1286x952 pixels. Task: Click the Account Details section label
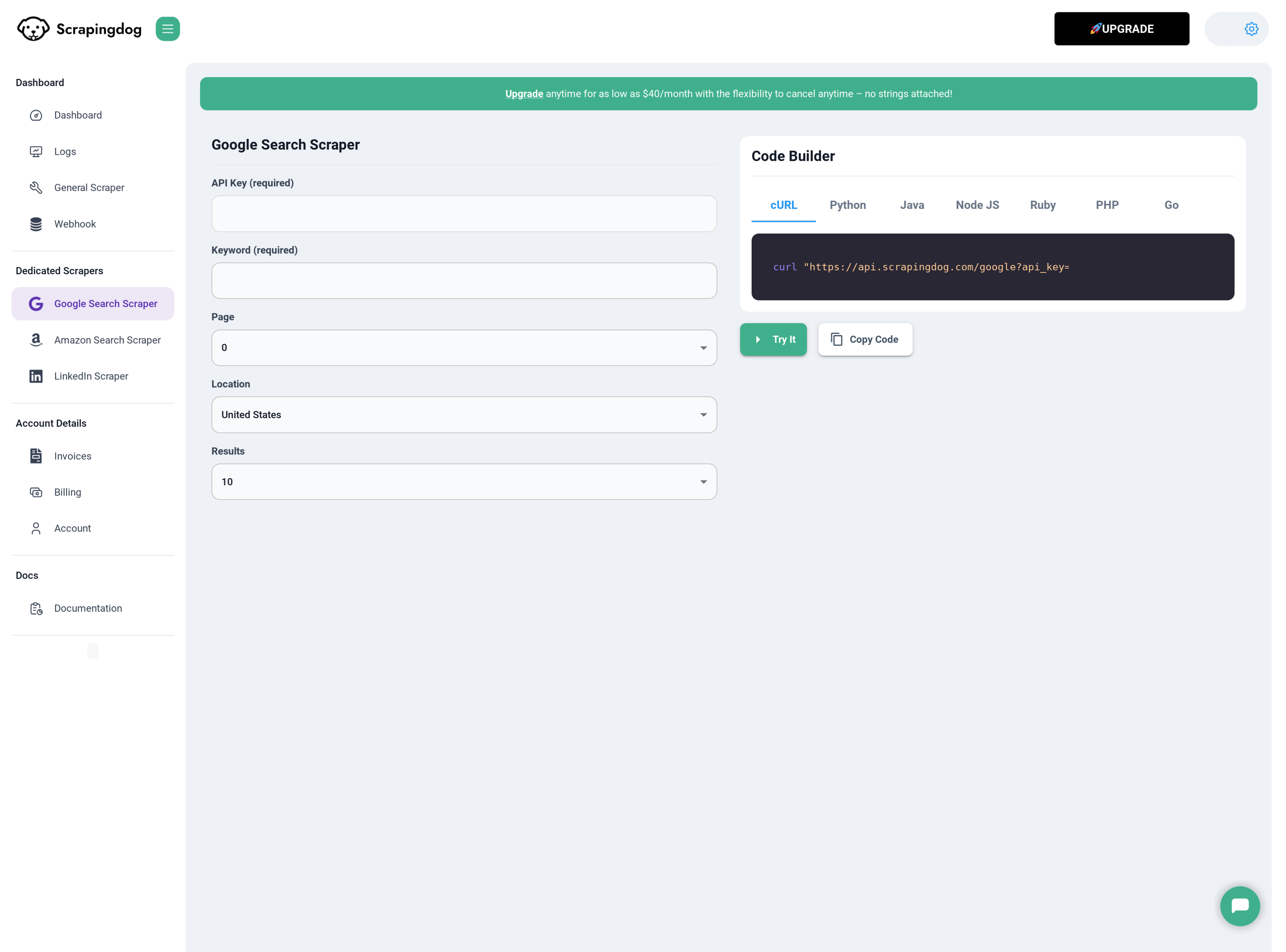pyautogui.click(x=51, y=424)
